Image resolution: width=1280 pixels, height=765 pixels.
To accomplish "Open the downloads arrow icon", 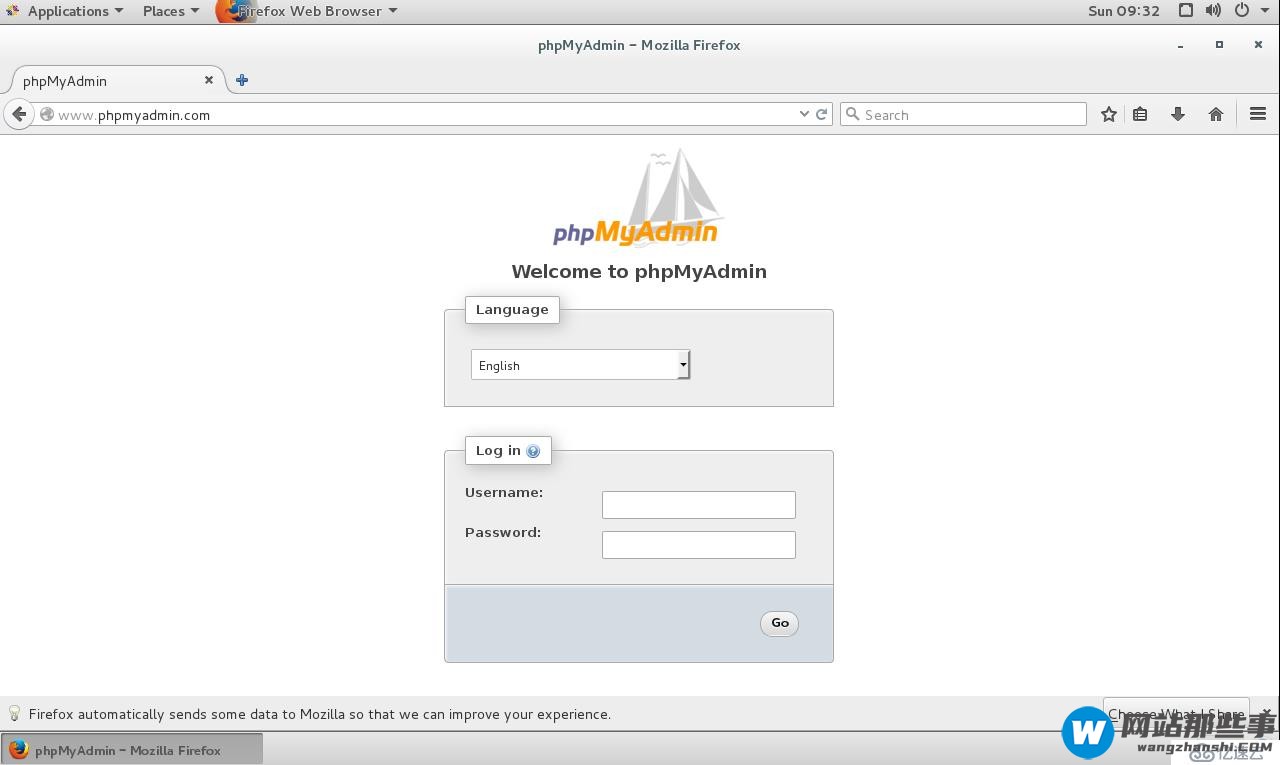I will click(x=1178, y=114).
